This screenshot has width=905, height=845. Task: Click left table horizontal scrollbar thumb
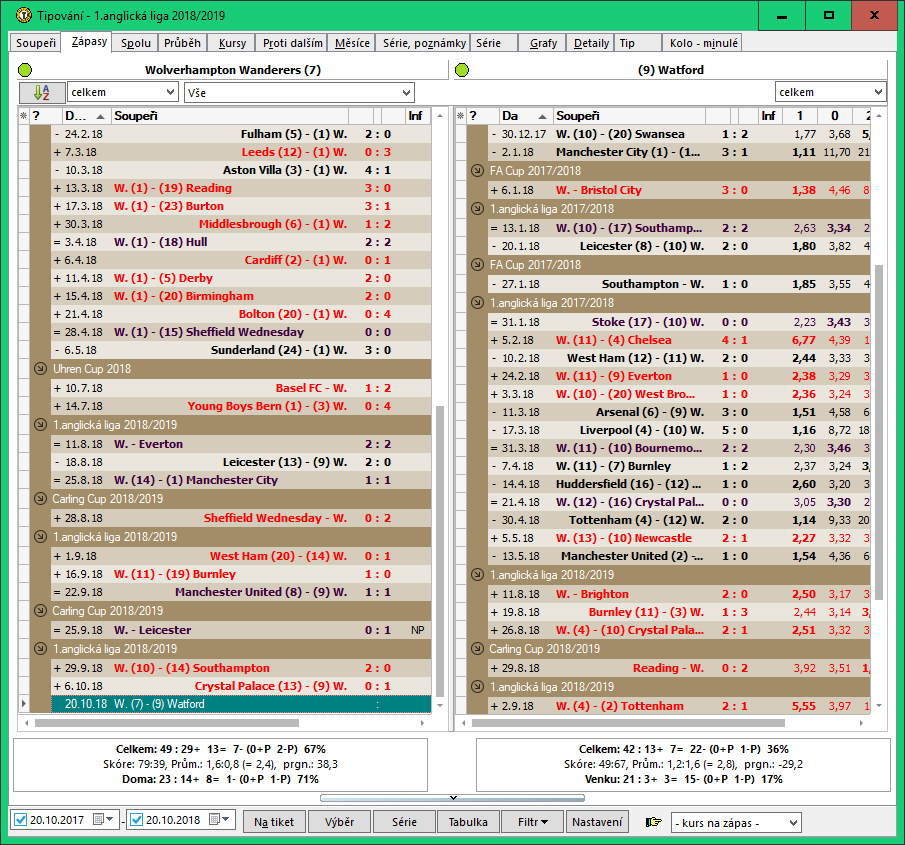tap(167, 723)
